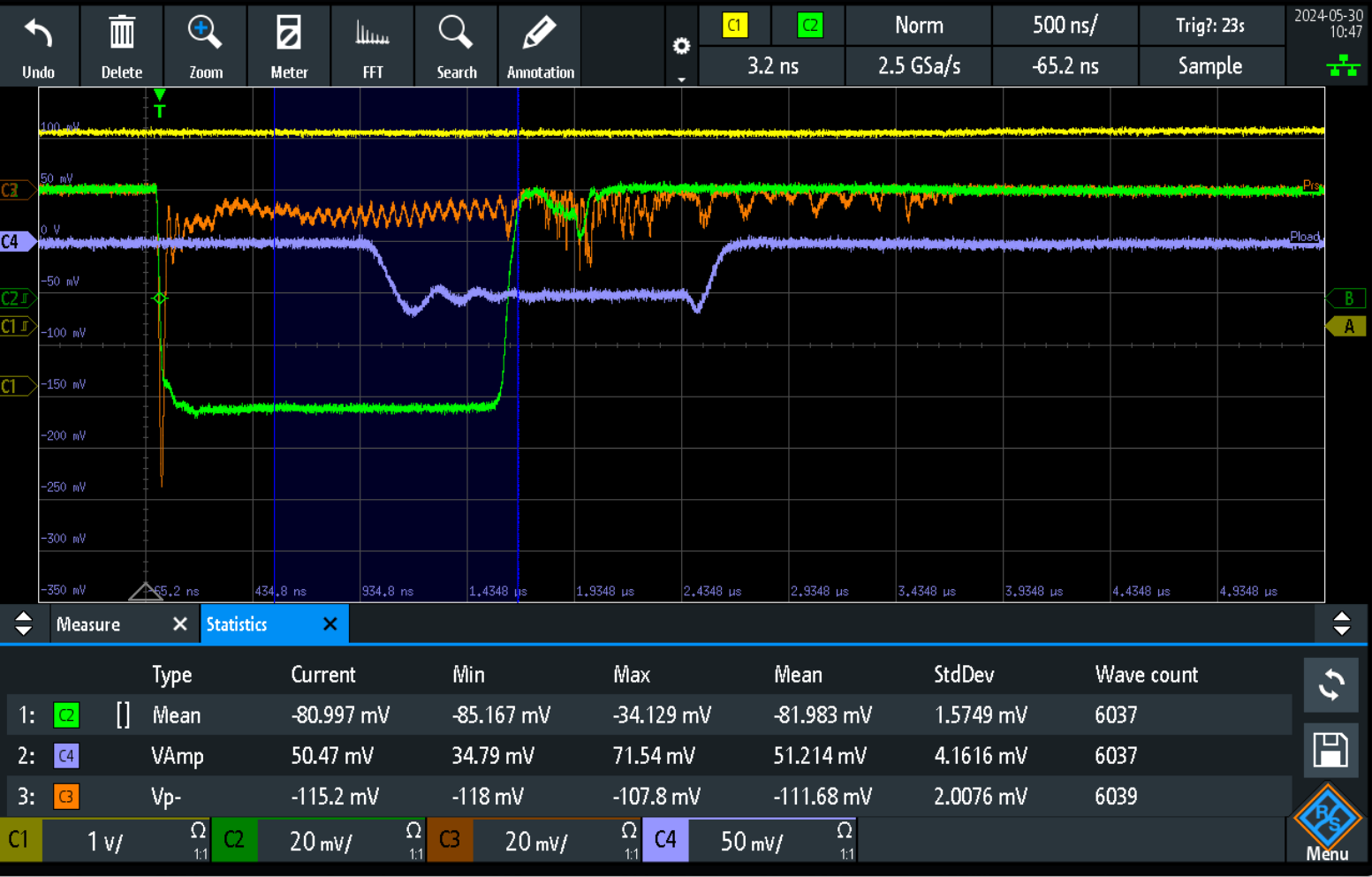
Task: Expand the results panel using right arrows
Action: [1341, 624]
